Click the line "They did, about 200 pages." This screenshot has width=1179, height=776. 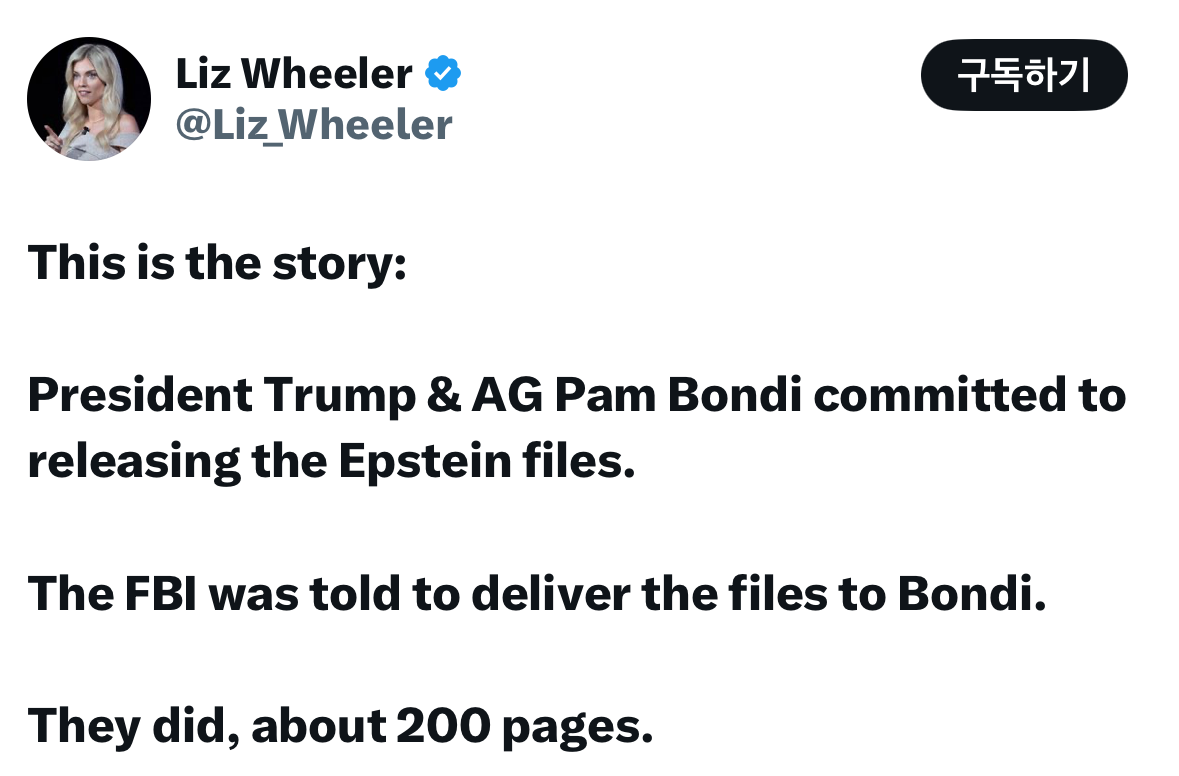(341, 726)
